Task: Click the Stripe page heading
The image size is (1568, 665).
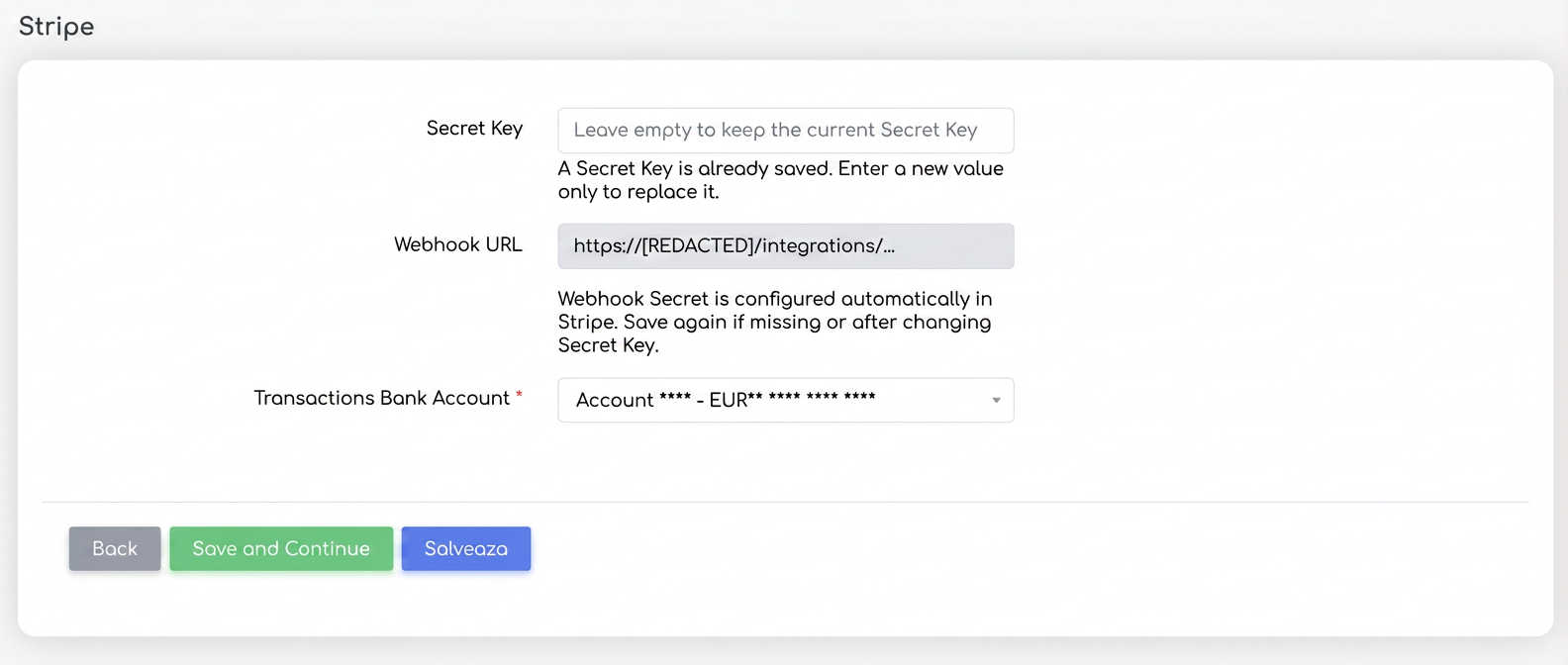Action: (56, 27)
